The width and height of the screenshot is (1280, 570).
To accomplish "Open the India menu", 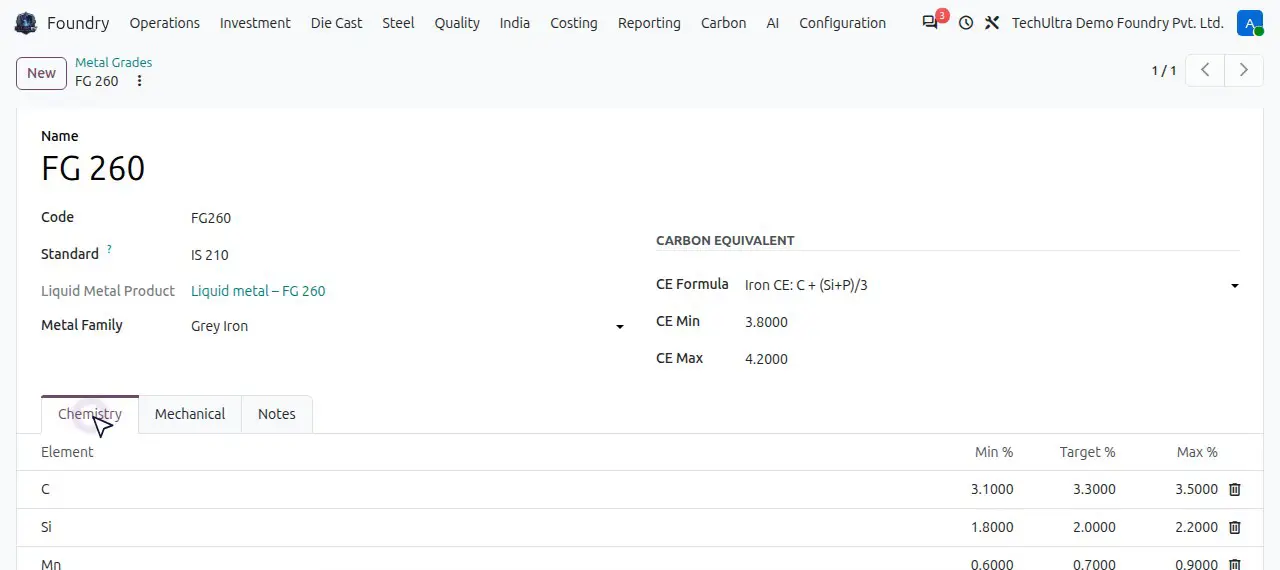I will click(515, 23).
